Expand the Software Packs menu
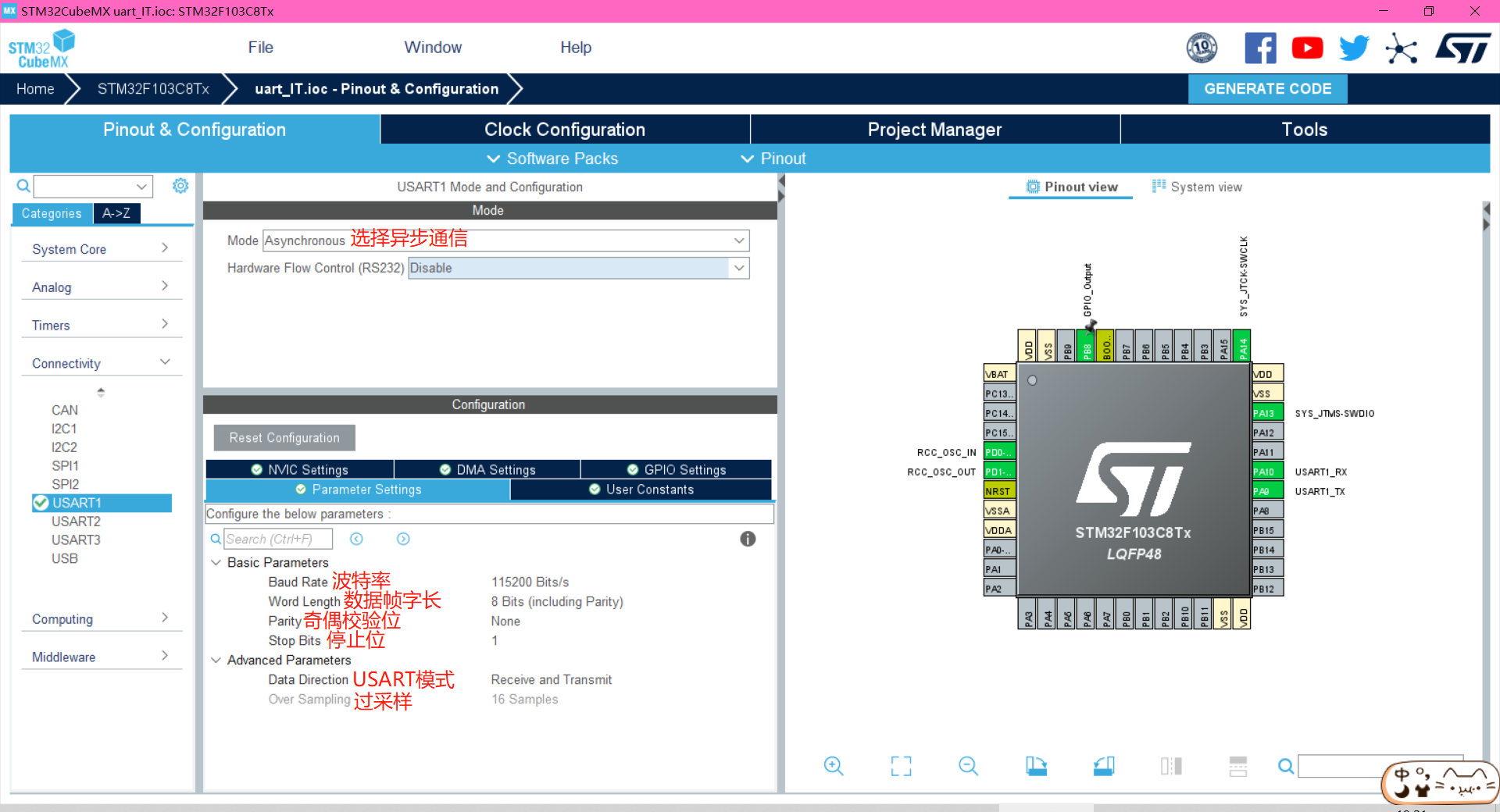 click(x=552, y=158)
